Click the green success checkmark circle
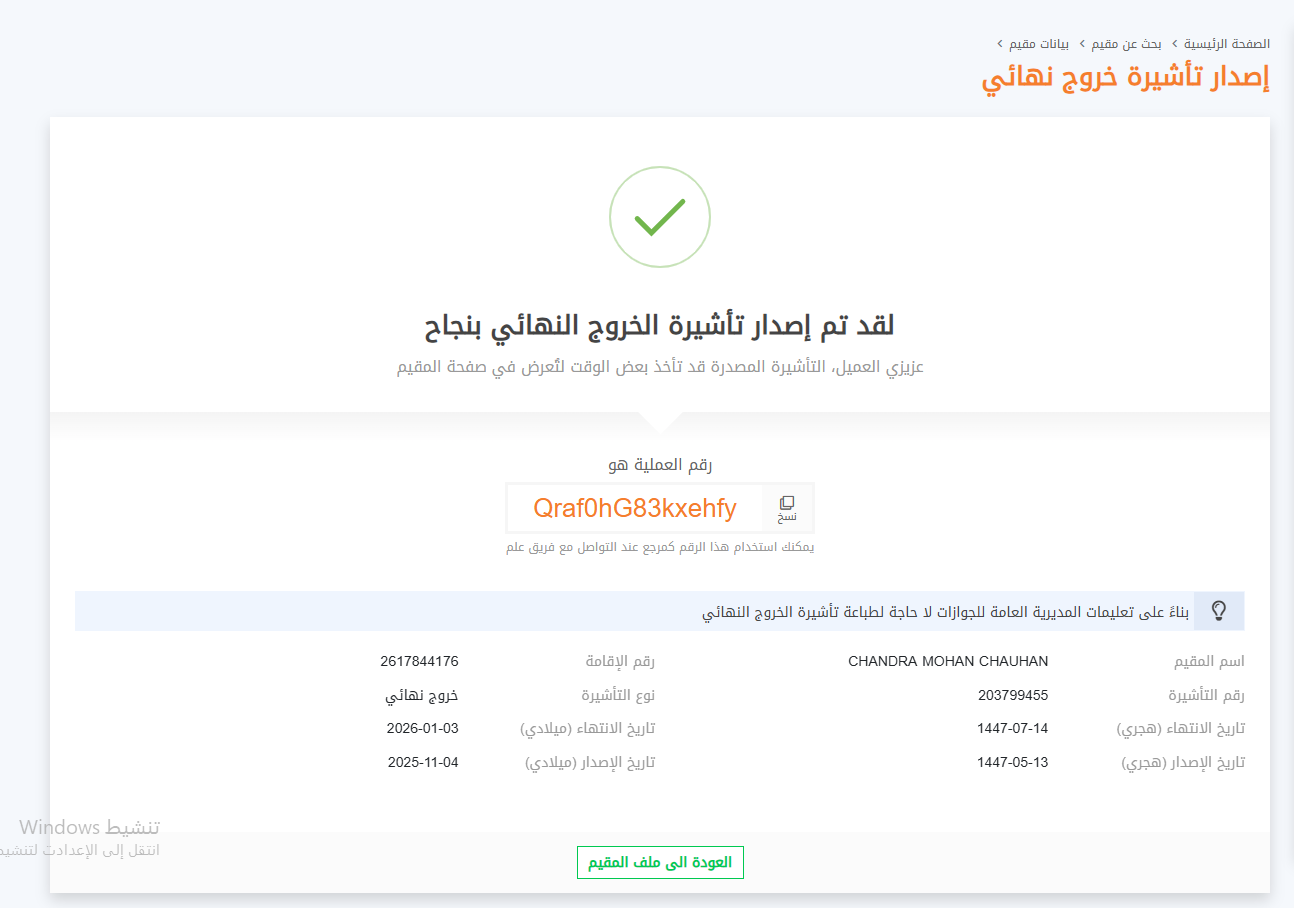Viewport: 1294px width, 908px height. tap(660, 217)
